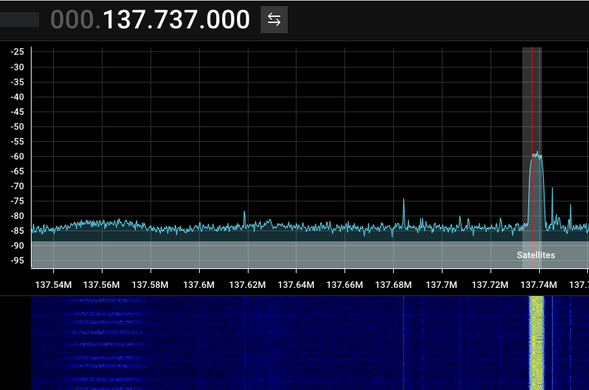Click the 137.56M frequency axis label
The height and width of the screenshot is (390, 589).
(x=101, y=285)
